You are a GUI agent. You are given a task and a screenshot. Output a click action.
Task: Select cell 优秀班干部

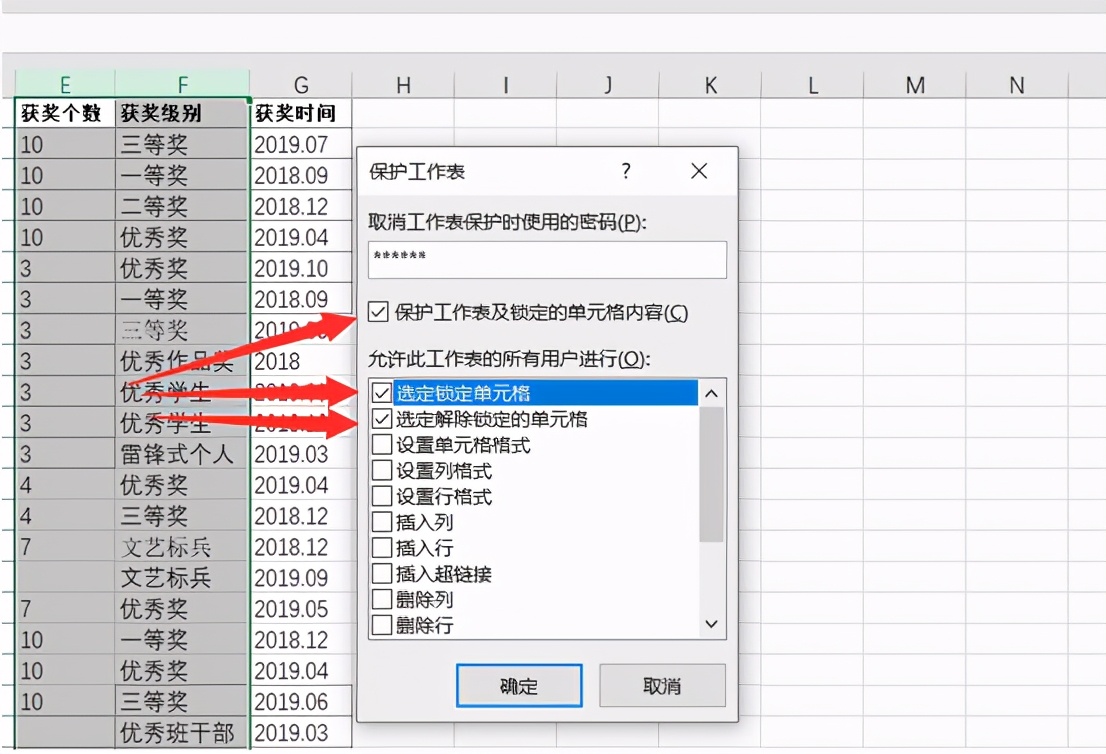pyautogui.click(x=182, y=732)
